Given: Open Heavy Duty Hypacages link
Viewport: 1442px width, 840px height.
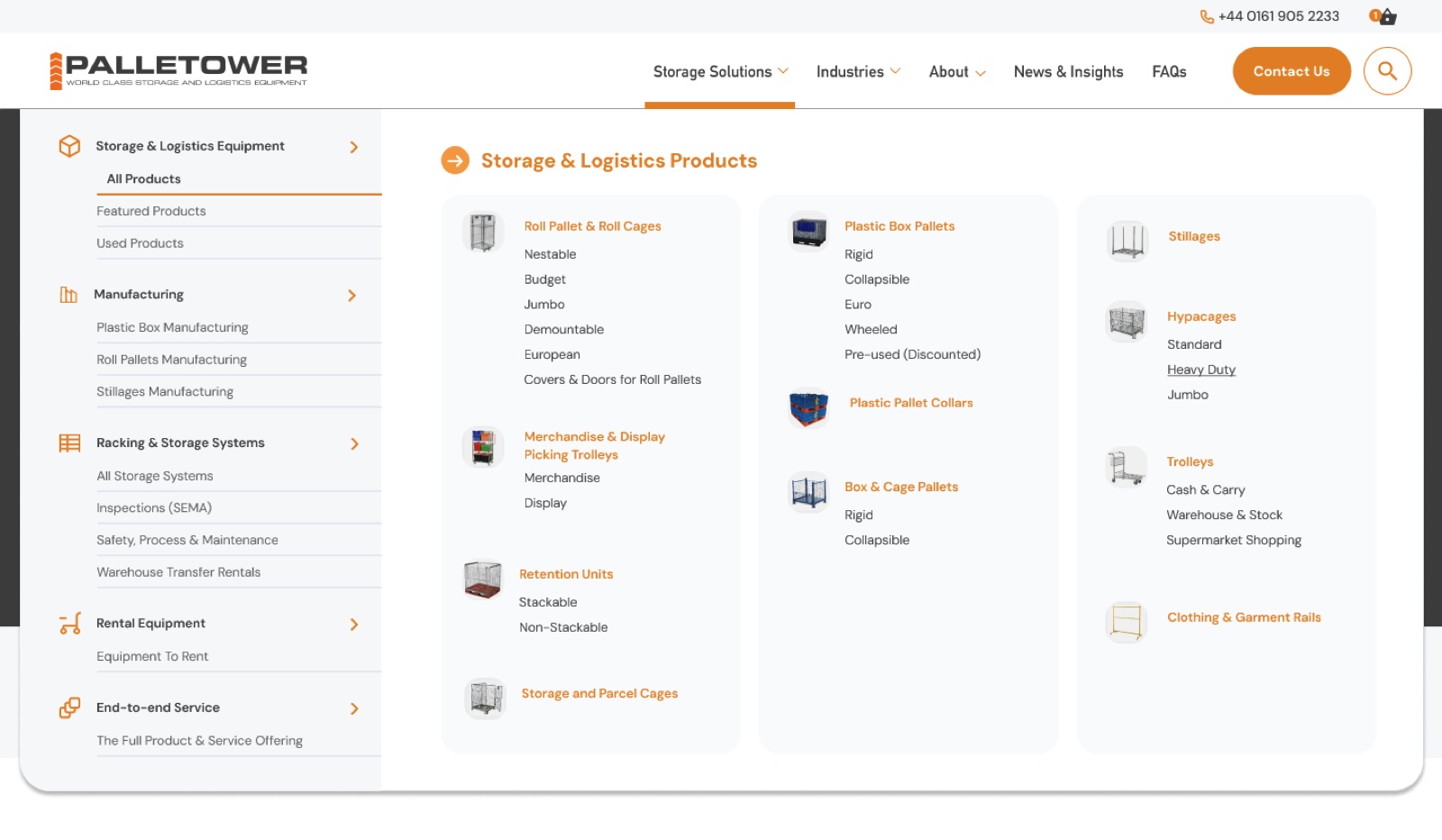Looking at the screenshot, I should pos(1201,370).
